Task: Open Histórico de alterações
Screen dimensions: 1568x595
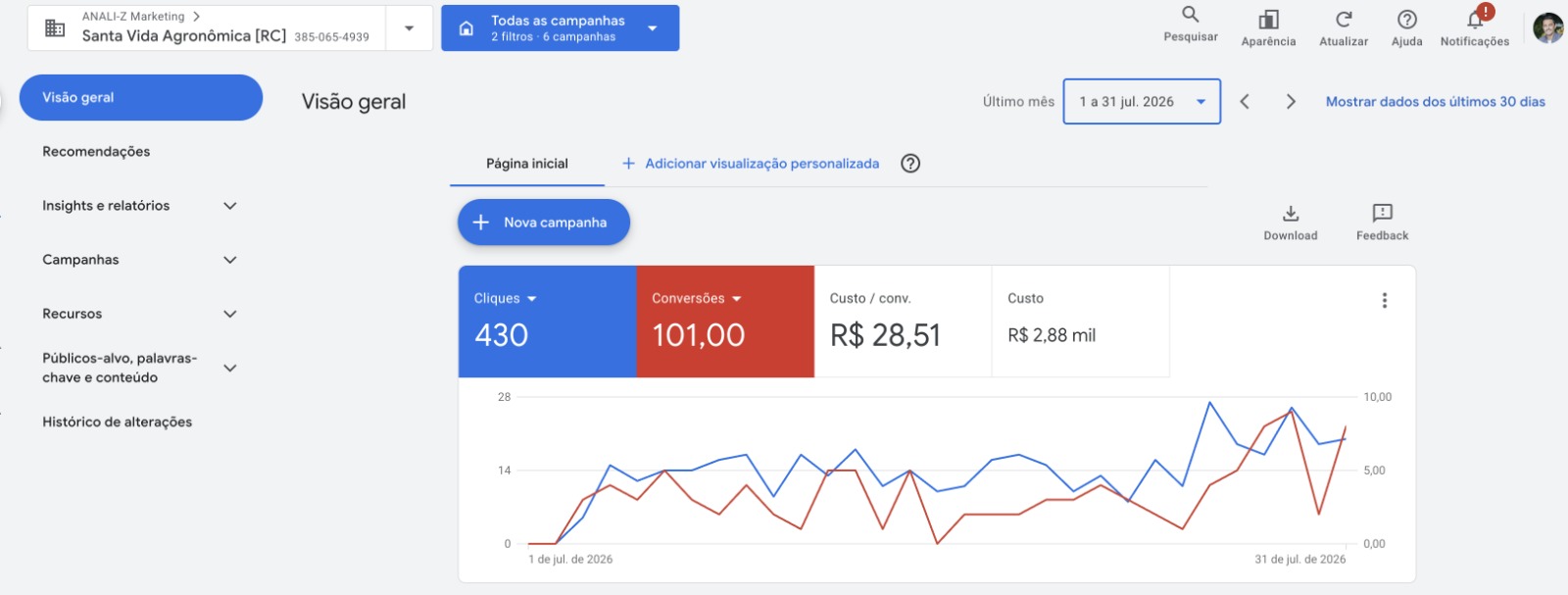Action: click(117, 421)
